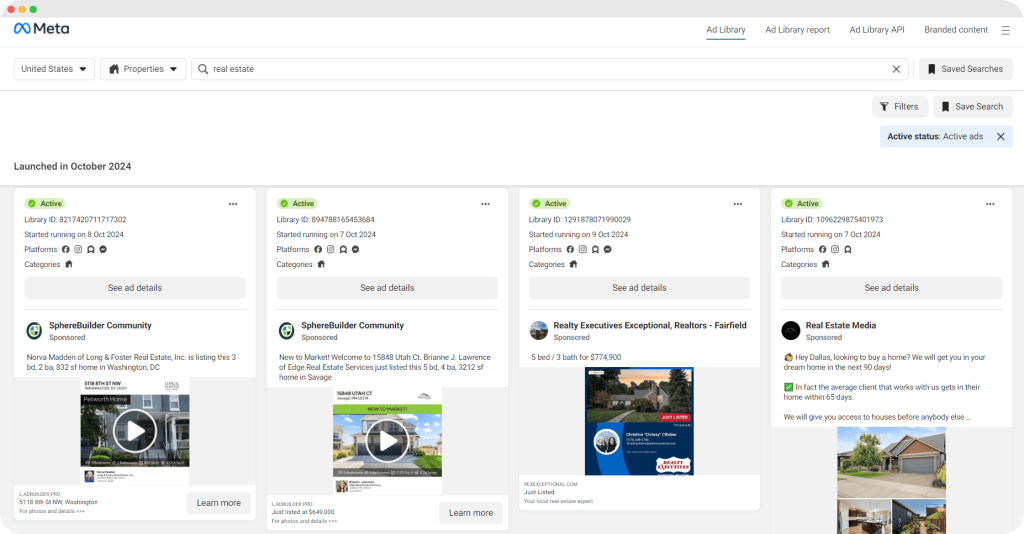Viewport: 1024px width, 534px height.
Task: Open Saved Searches
Action: [966, 69]
